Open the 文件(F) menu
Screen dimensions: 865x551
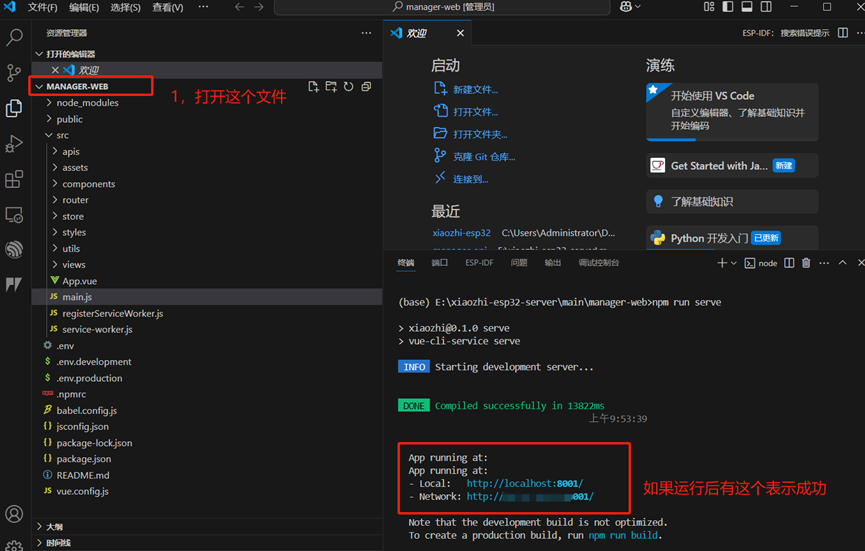pyautogui.click(x=42, y=7)
